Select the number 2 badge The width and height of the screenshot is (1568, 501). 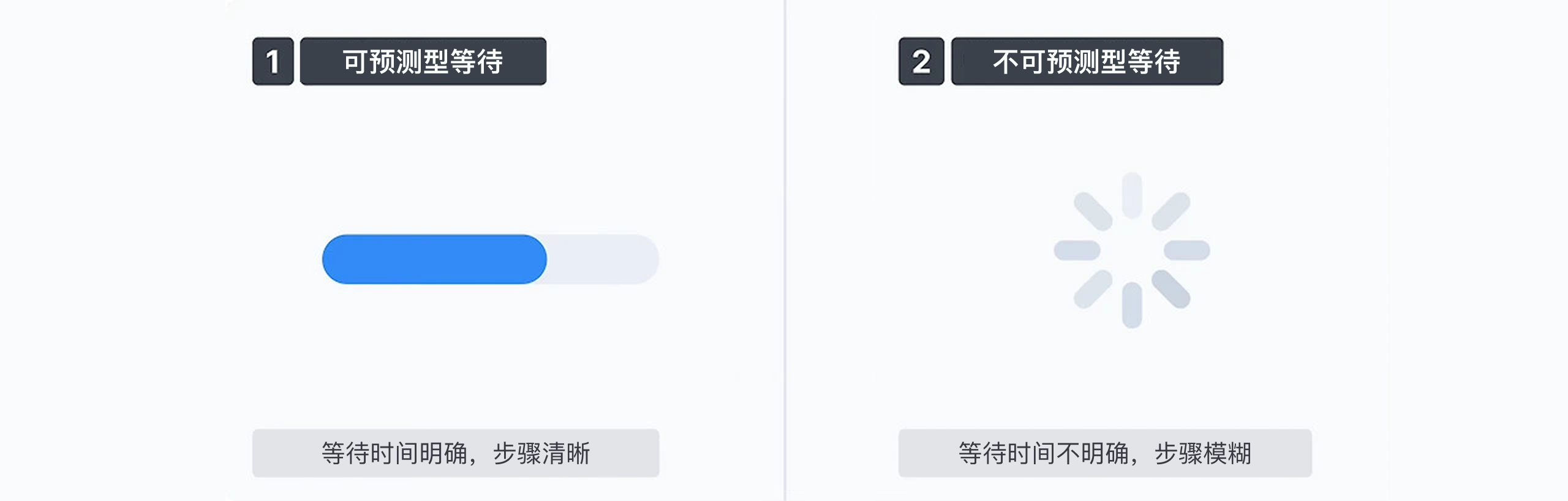921,61
